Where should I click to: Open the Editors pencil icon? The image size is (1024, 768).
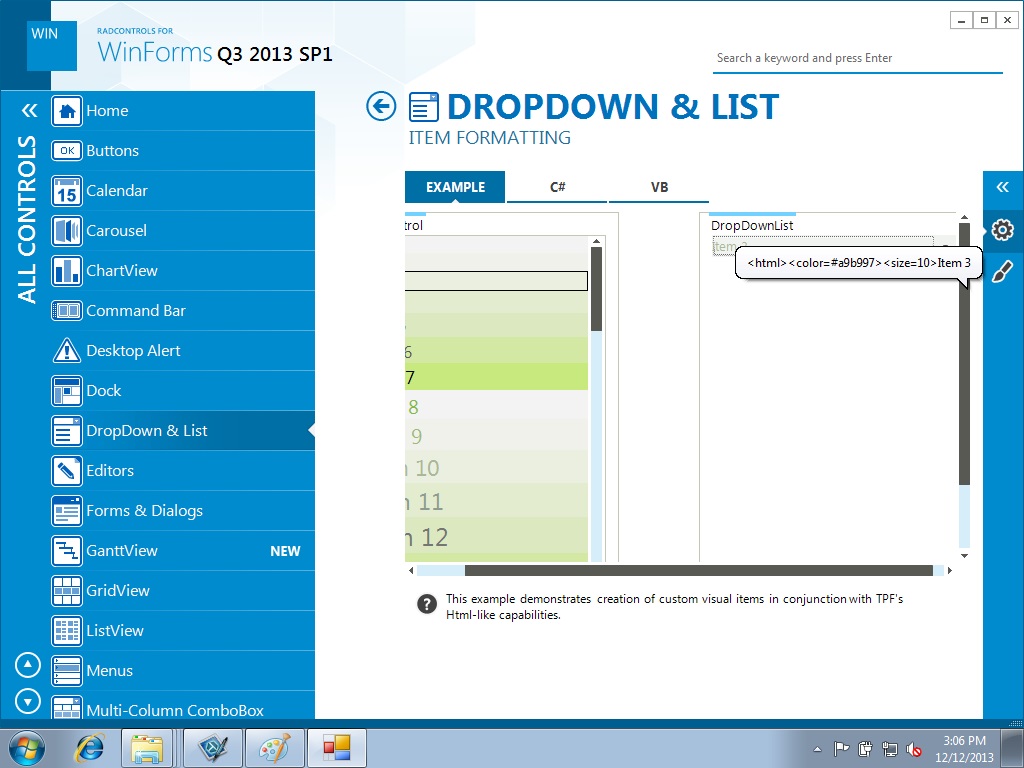[67, 470]
